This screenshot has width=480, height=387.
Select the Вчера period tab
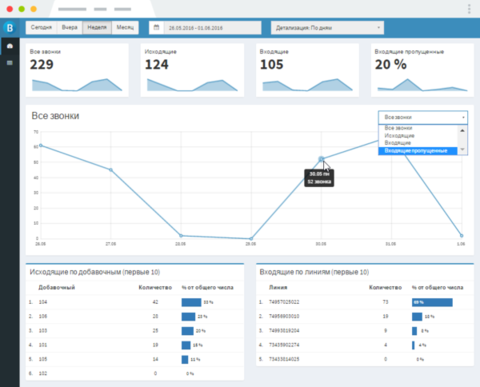pyautogui.click(x=70, y=27)
